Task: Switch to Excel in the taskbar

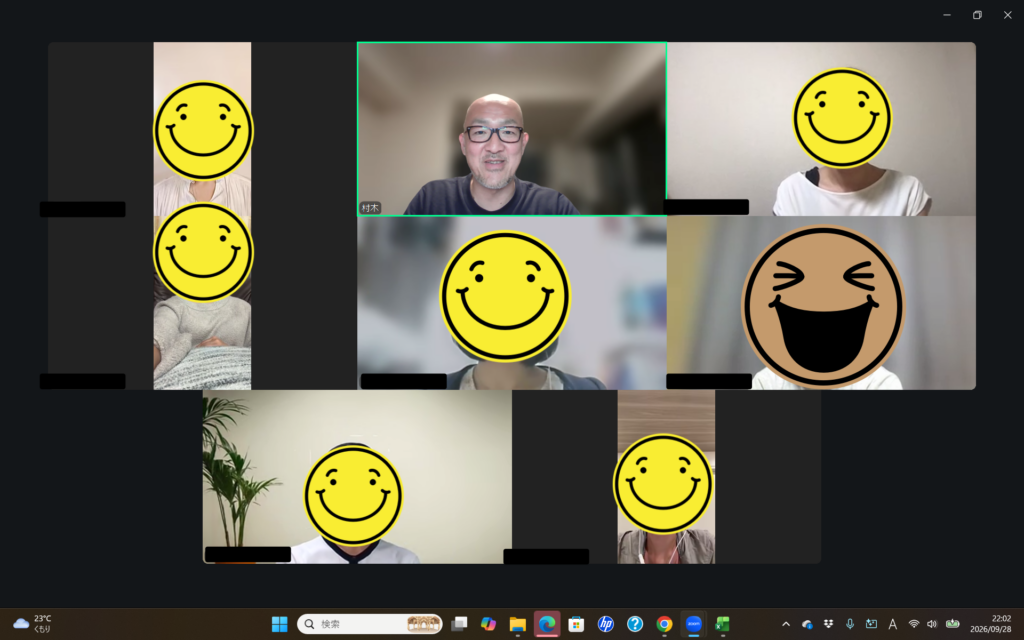Action: click(722, 624)
